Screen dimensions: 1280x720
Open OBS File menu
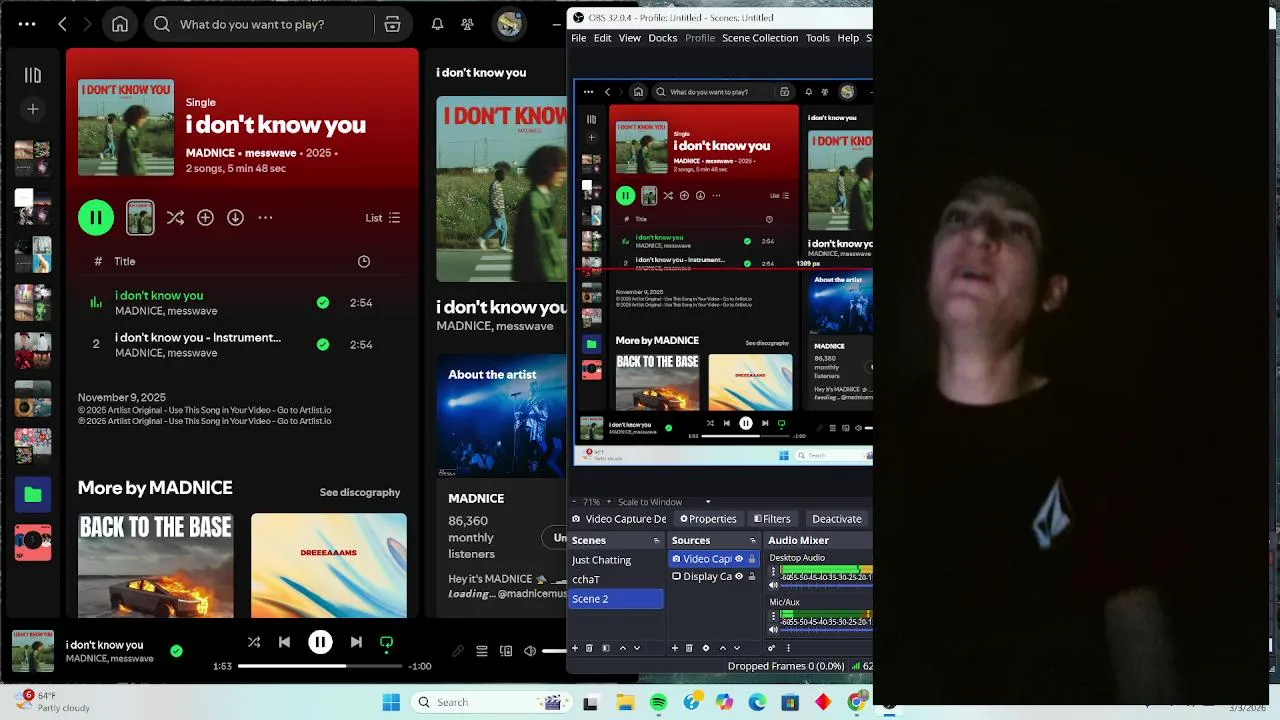coord(578,38)
